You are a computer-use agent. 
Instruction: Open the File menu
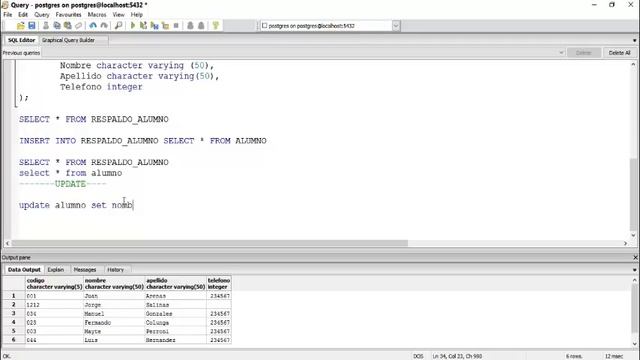coord(8,14)
